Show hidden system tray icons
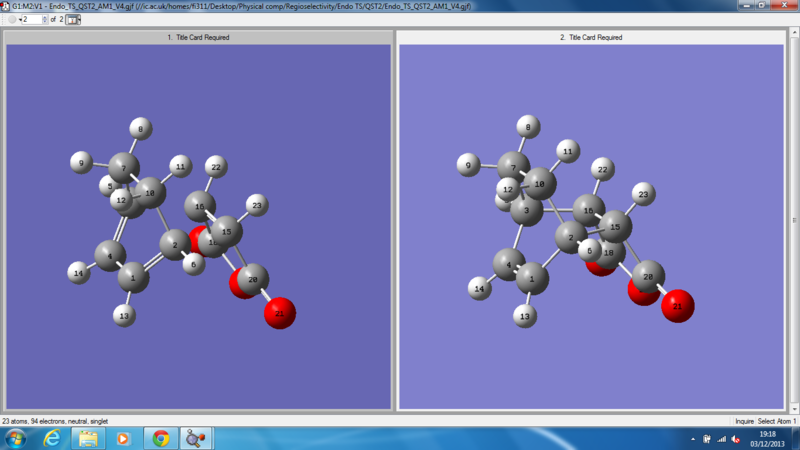The image size is (800, 450). [x=693, y=439]
